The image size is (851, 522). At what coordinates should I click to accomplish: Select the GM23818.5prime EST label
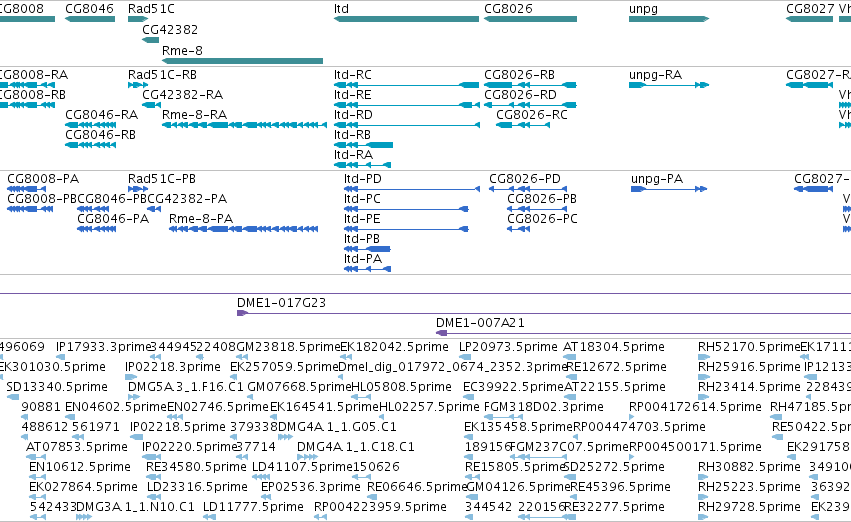coord(288,347)
